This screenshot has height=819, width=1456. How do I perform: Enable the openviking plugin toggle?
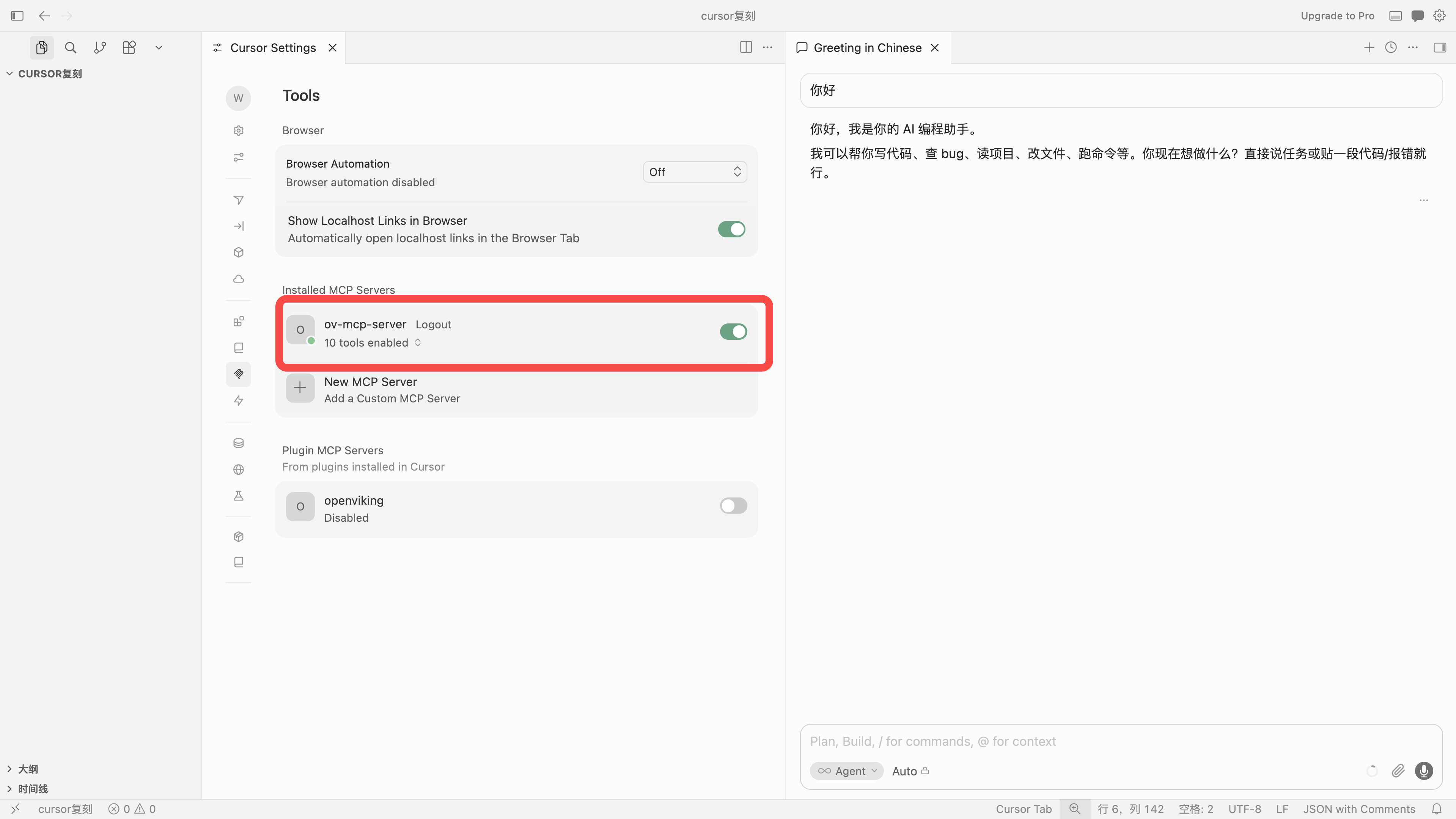pyautogui.click(x=734, y=505)
